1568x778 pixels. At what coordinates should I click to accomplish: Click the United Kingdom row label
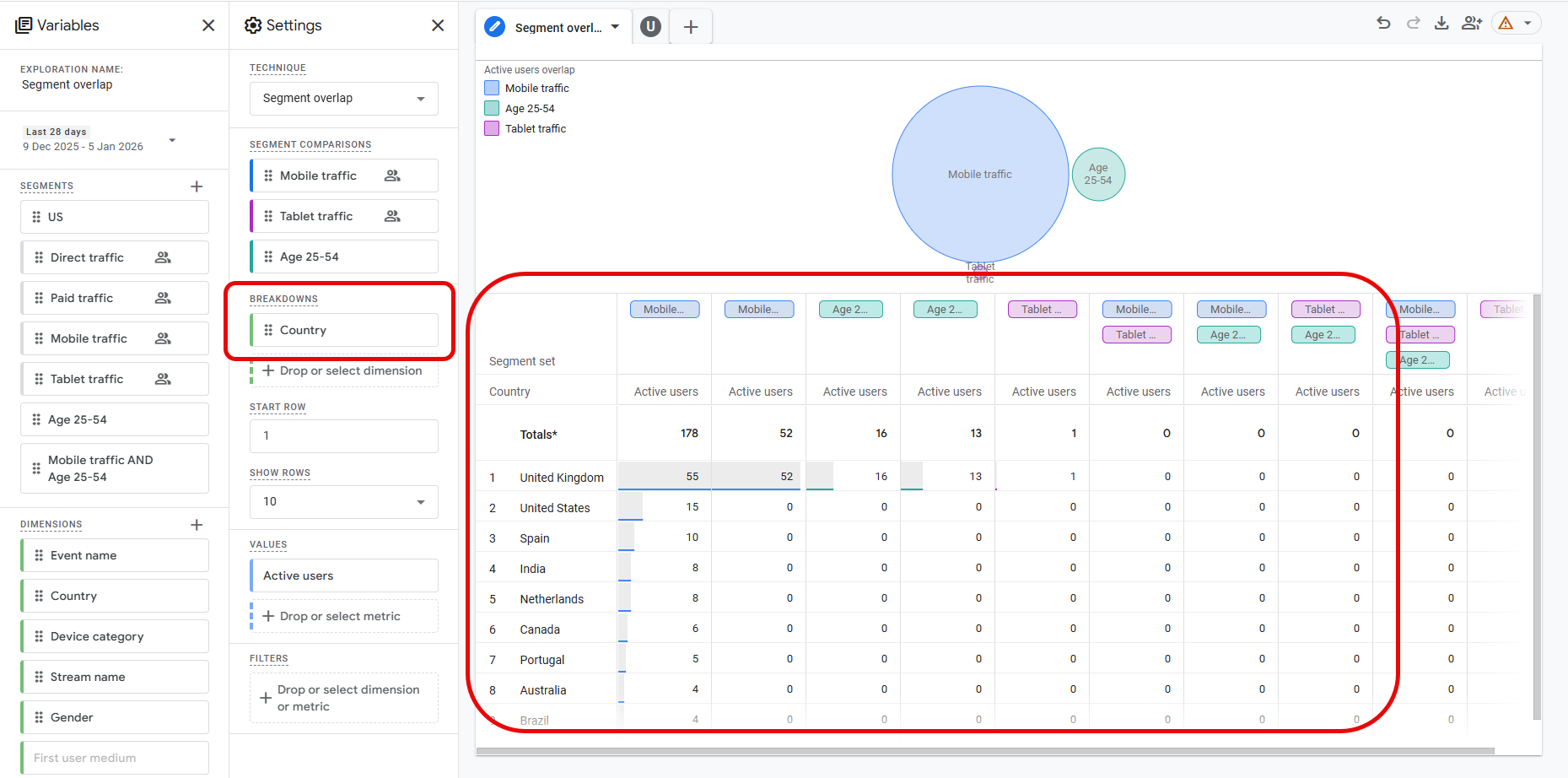[x=562, y=478]
